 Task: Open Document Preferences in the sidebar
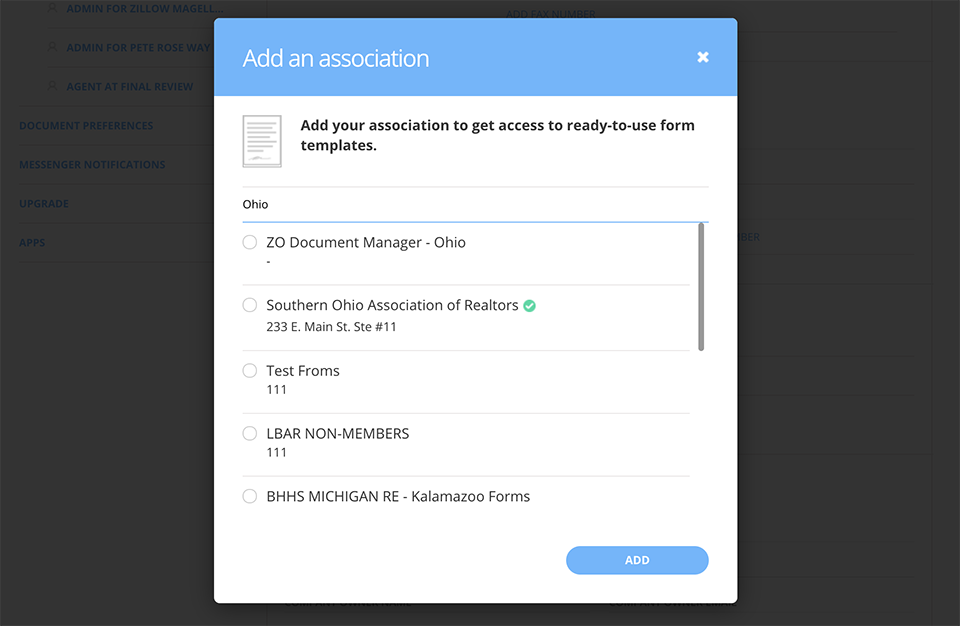coord(86,125)
